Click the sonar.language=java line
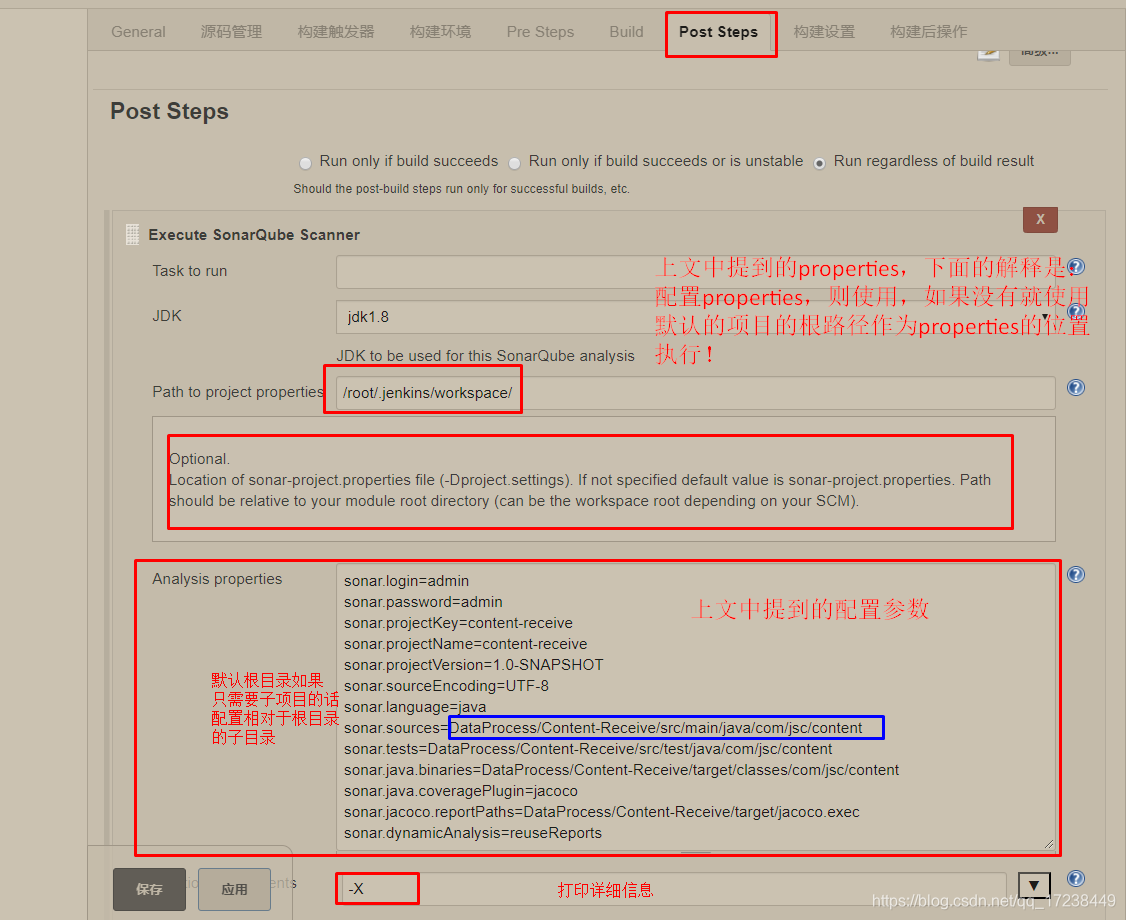 415,707
